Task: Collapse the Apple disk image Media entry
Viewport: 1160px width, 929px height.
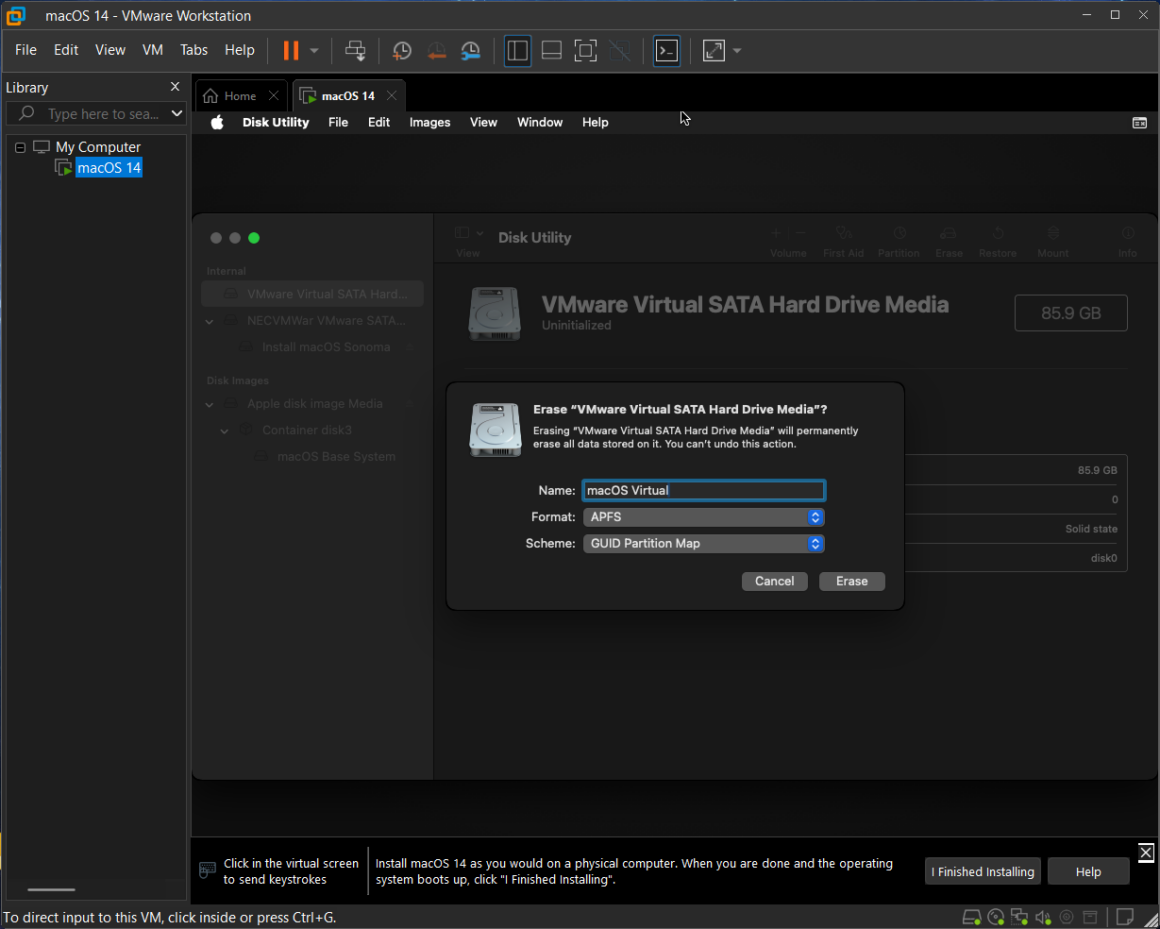Action: 209,404
